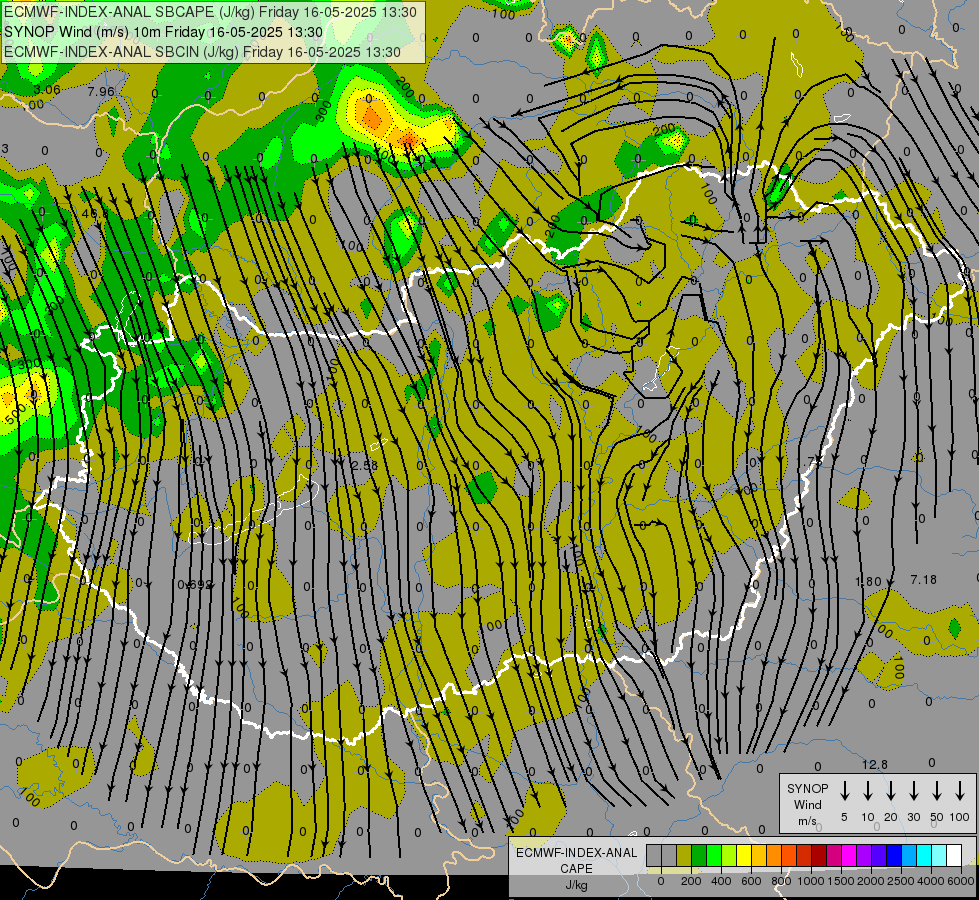
Task: Select the pure blue swatch in CAPE legend
Action: 893,855
